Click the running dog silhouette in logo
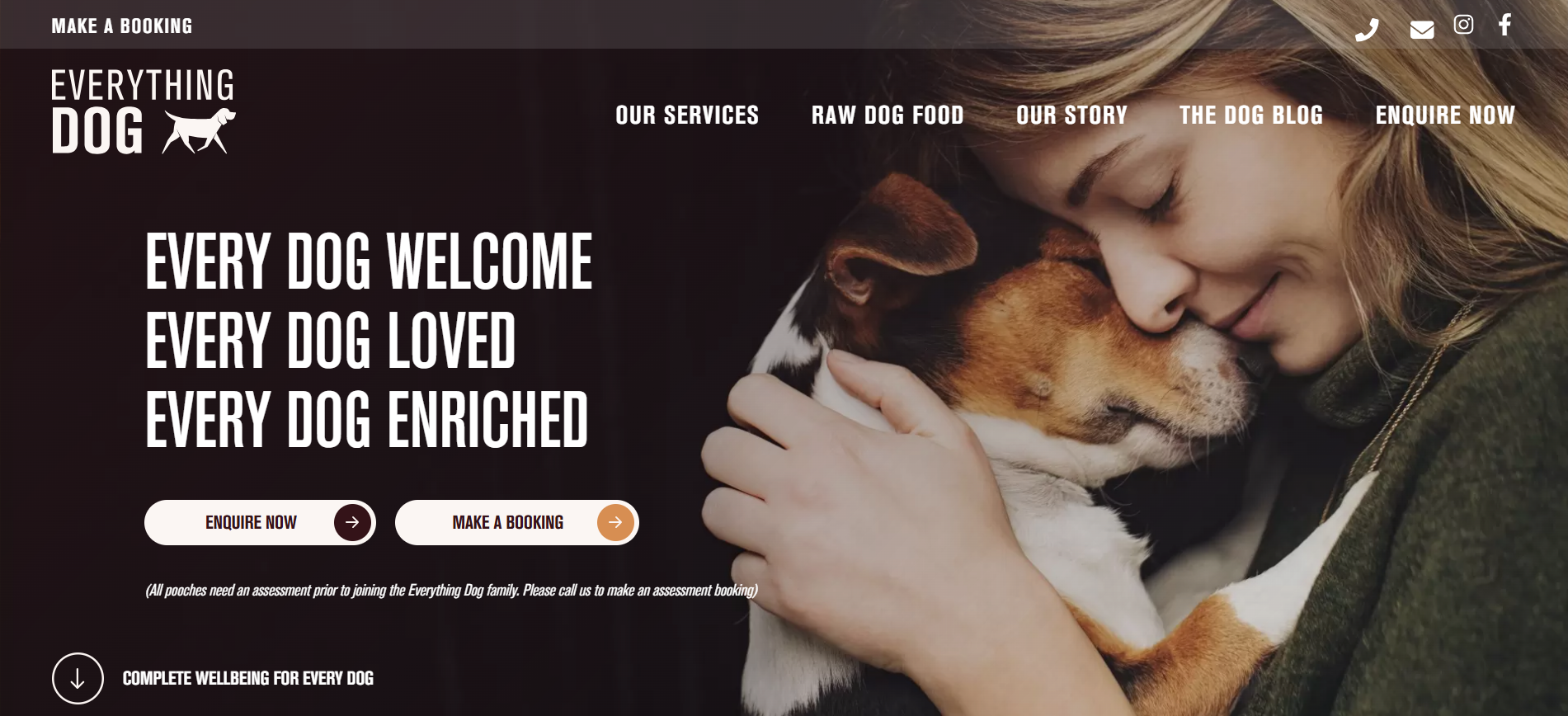Screen dimensions: 1568x716 pyautogui.click(x=199, y=130)
